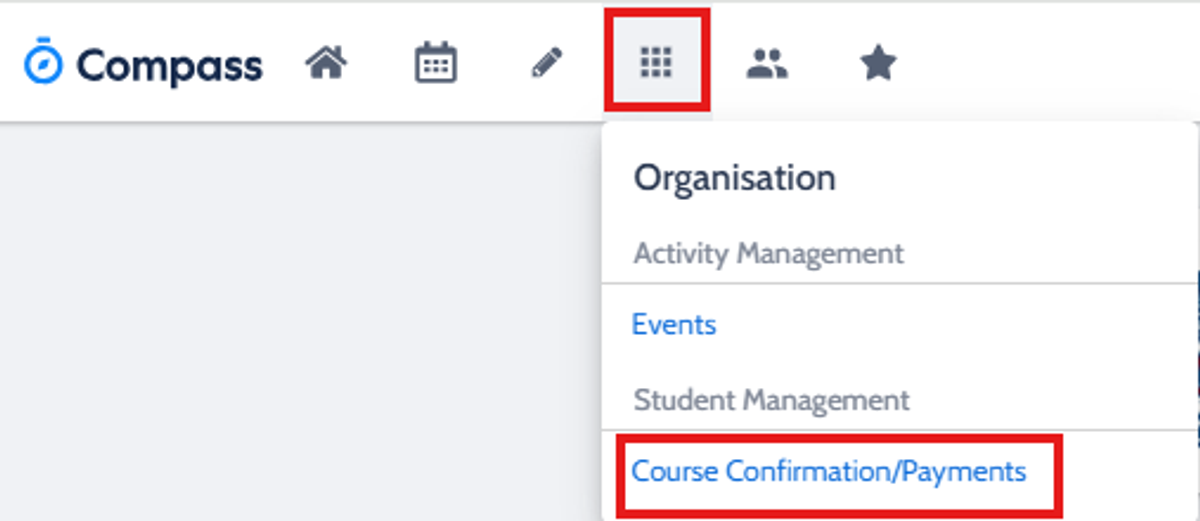Choose Course Confirmation/Payments under Student Management
The height and width of the screenshot is (521, 1200).
829,470
